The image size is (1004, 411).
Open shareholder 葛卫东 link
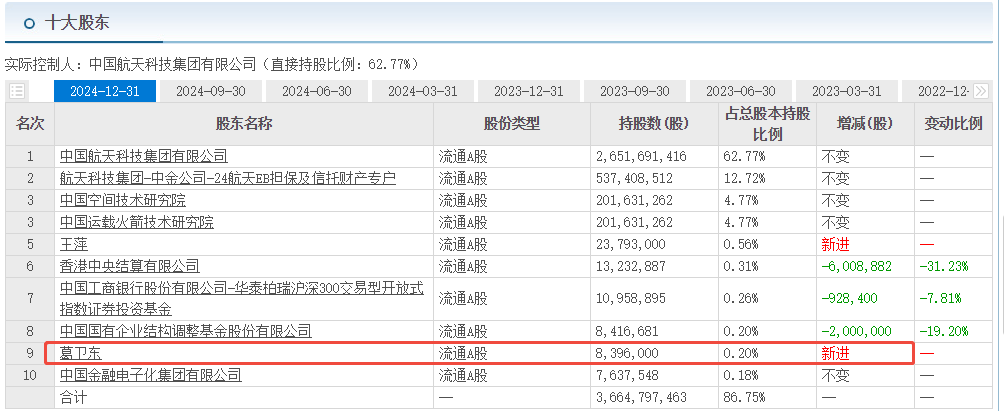pyautogui.click(x=81, y=353)
